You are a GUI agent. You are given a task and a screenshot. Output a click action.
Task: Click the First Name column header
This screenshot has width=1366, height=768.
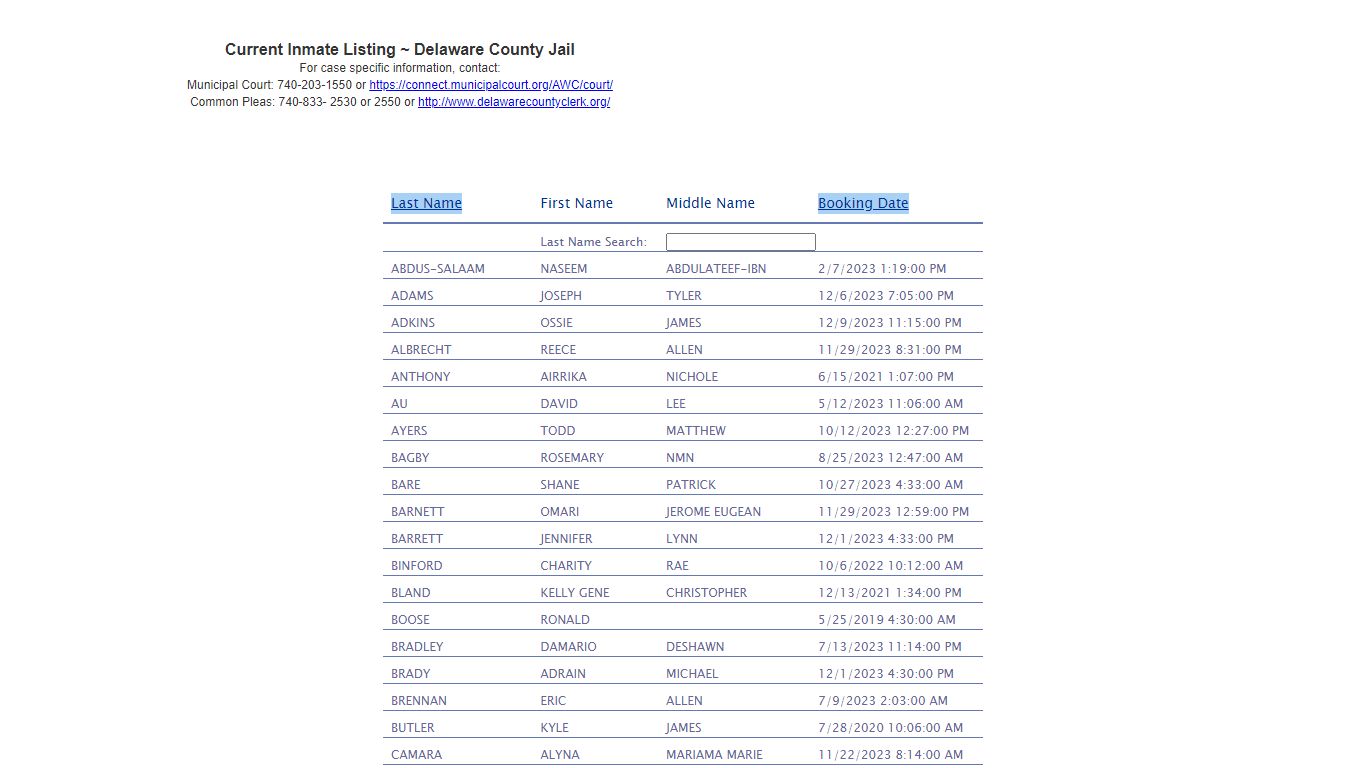(577, 203)
